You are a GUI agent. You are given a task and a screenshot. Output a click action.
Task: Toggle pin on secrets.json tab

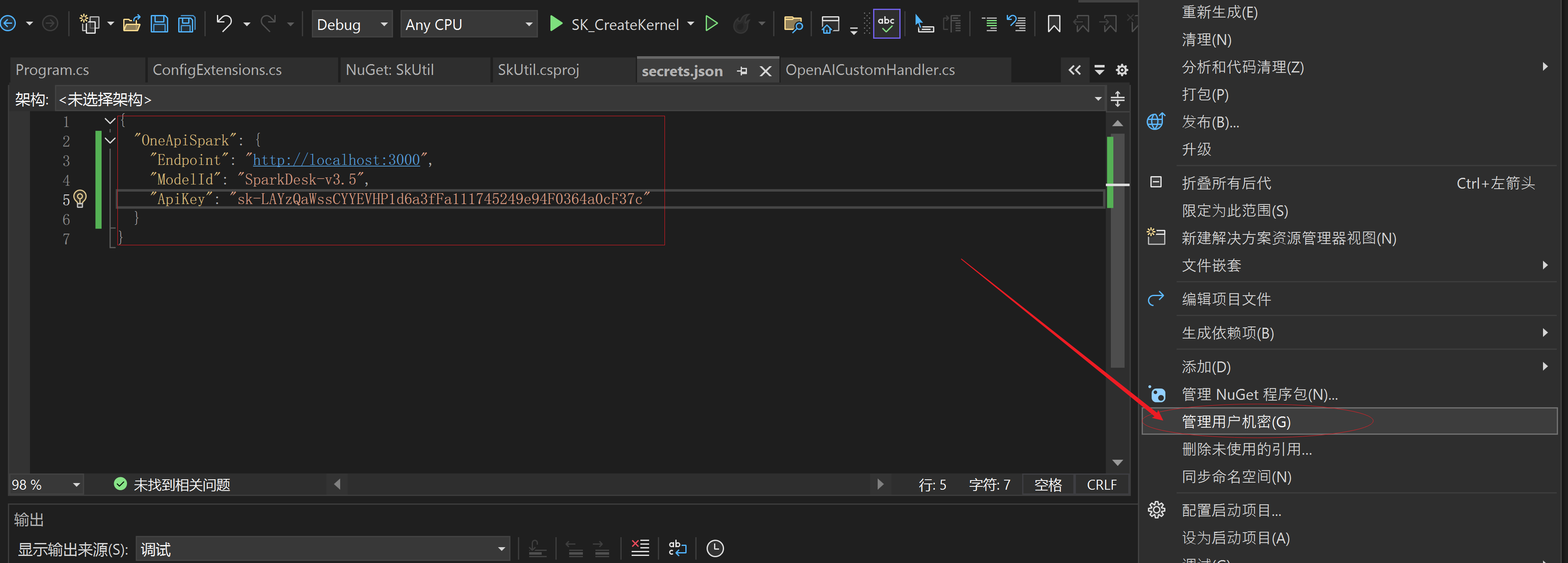[742, 71]
